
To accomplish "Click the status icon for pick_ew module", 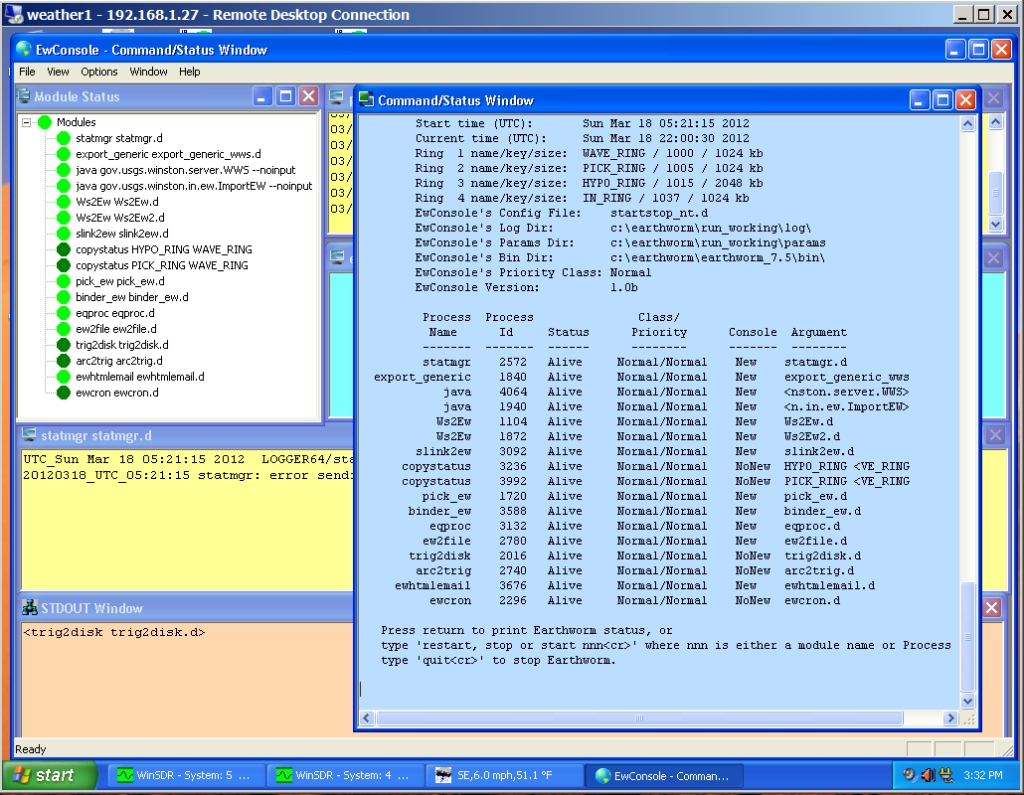I will [x=64, y=281].
